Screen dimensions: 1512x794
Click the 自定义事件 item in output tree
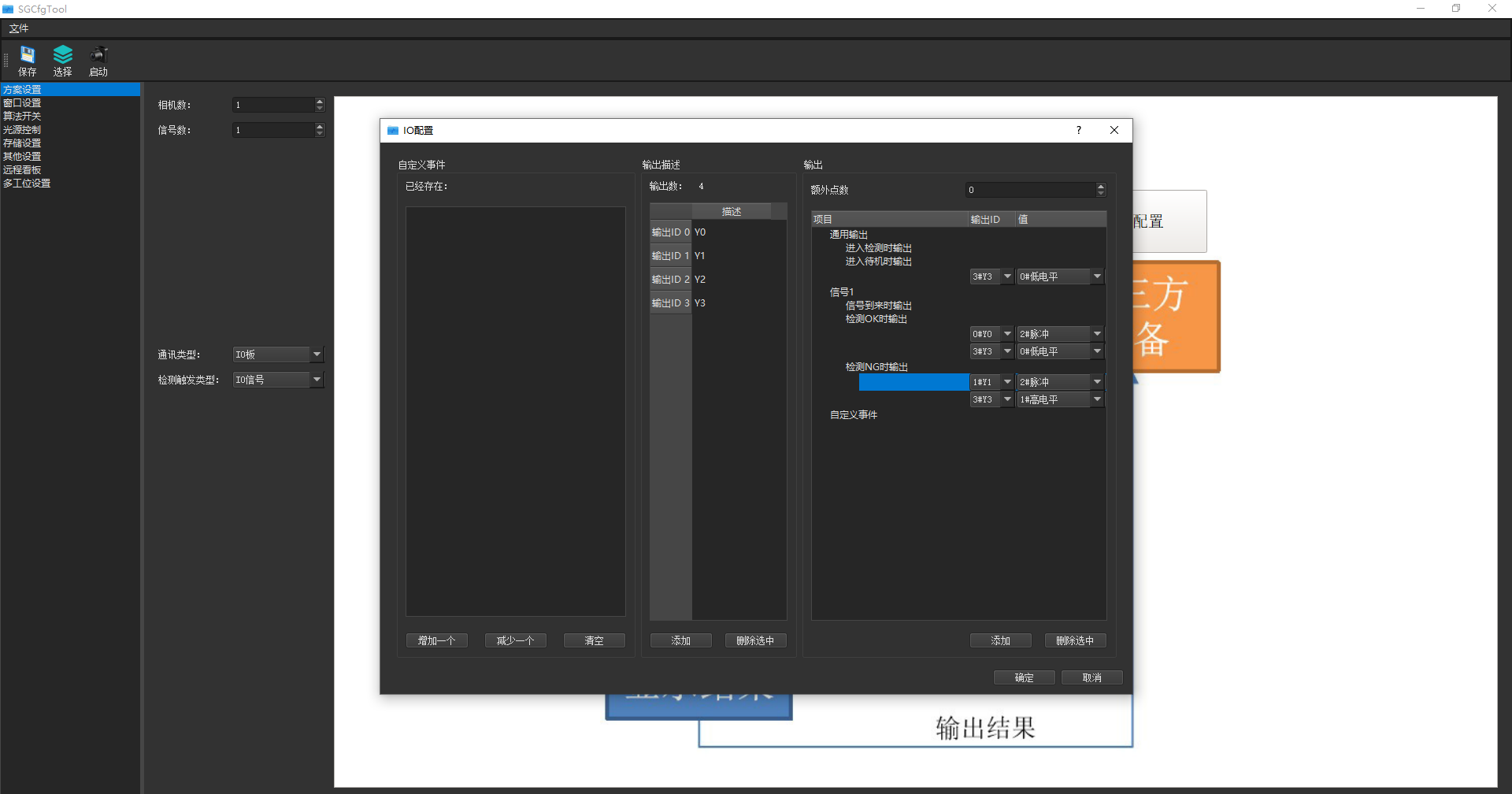point(854,415)
